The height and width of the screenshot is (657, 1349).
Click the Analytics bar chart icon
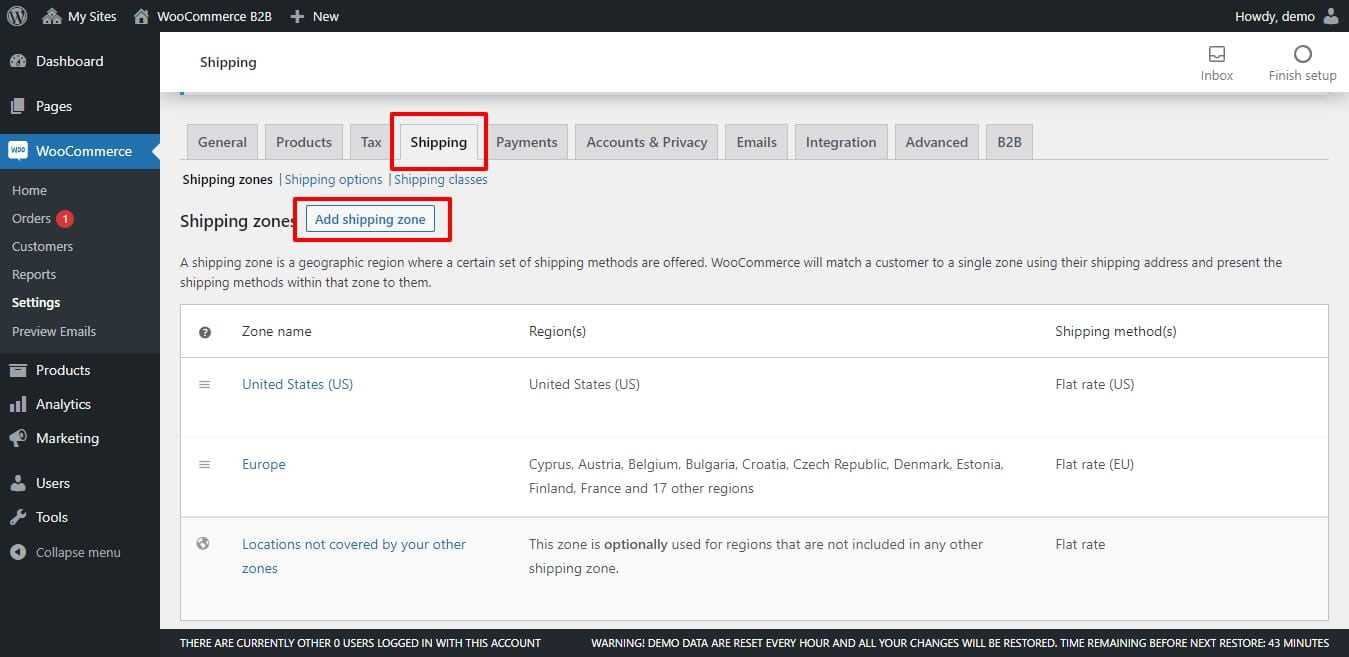coord(18,404)
